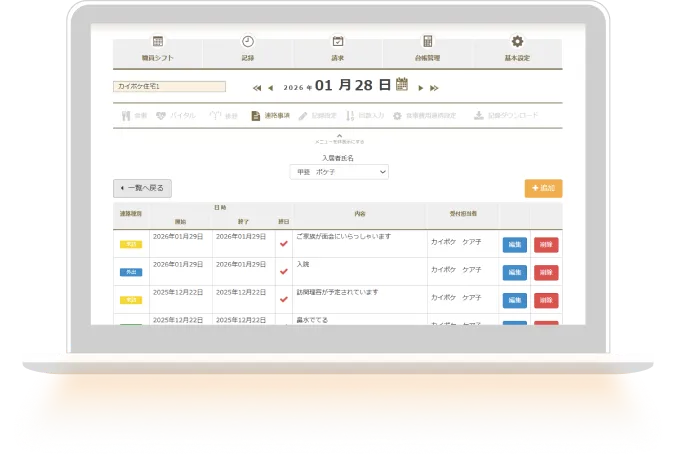Screen dimensions: 676x462
Task: Open the count input sort icon tab
Action: tap(365, 116)
